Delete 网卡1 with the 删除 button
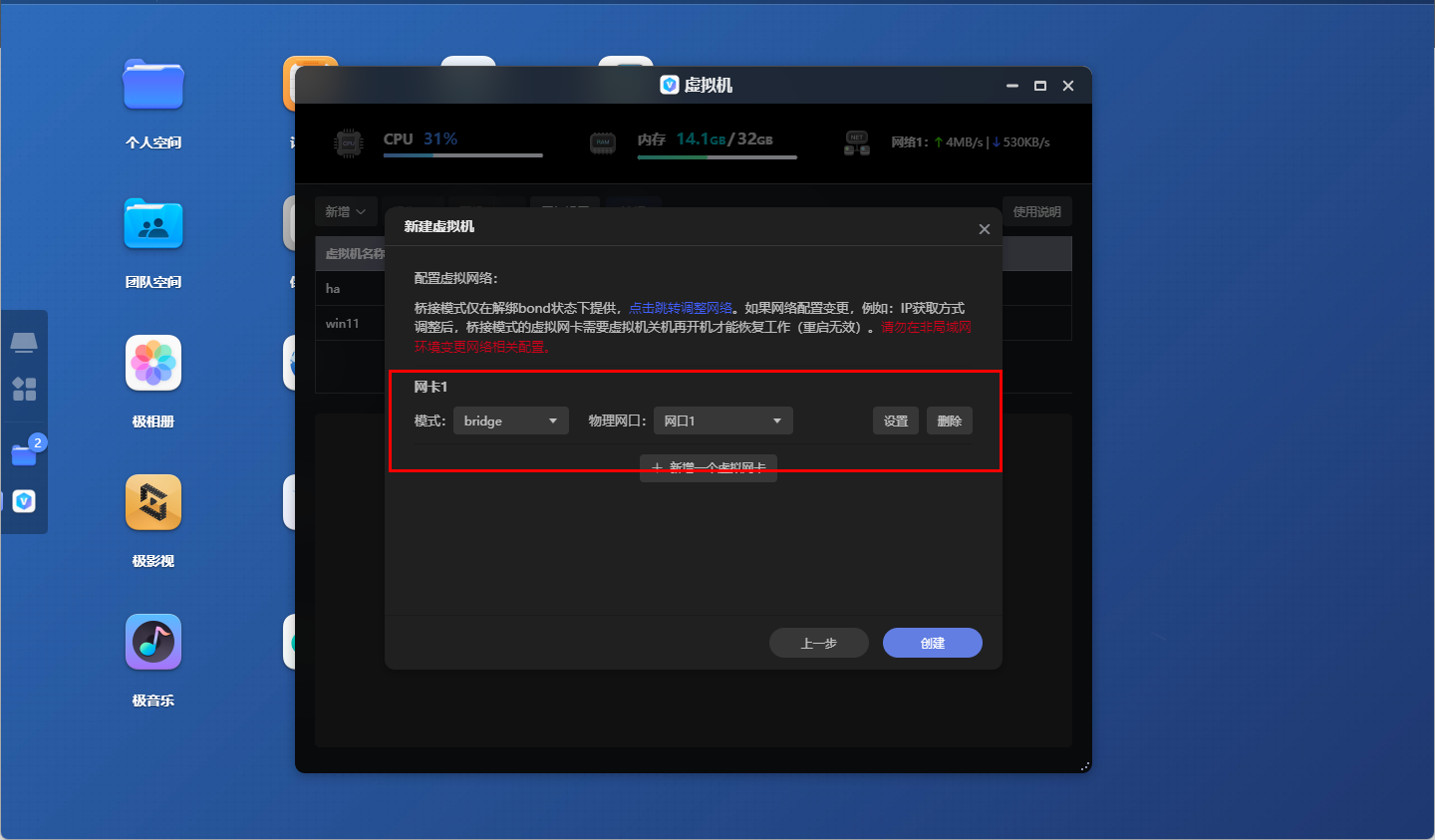The height and width of the screenshot is (840, 1435). click(949, 420)
